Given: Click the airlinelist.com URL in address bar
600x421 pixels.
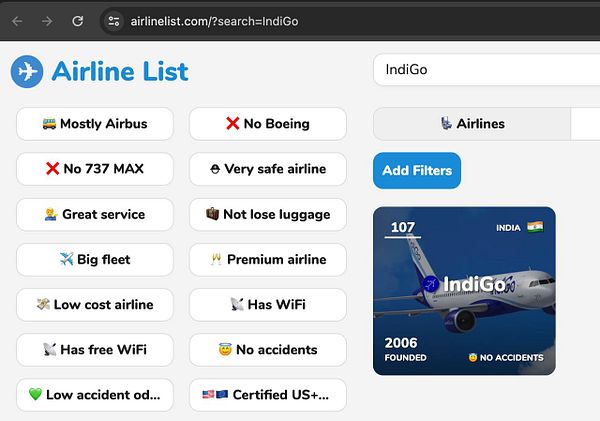Looking at the screenshot, I should (214, 21).
